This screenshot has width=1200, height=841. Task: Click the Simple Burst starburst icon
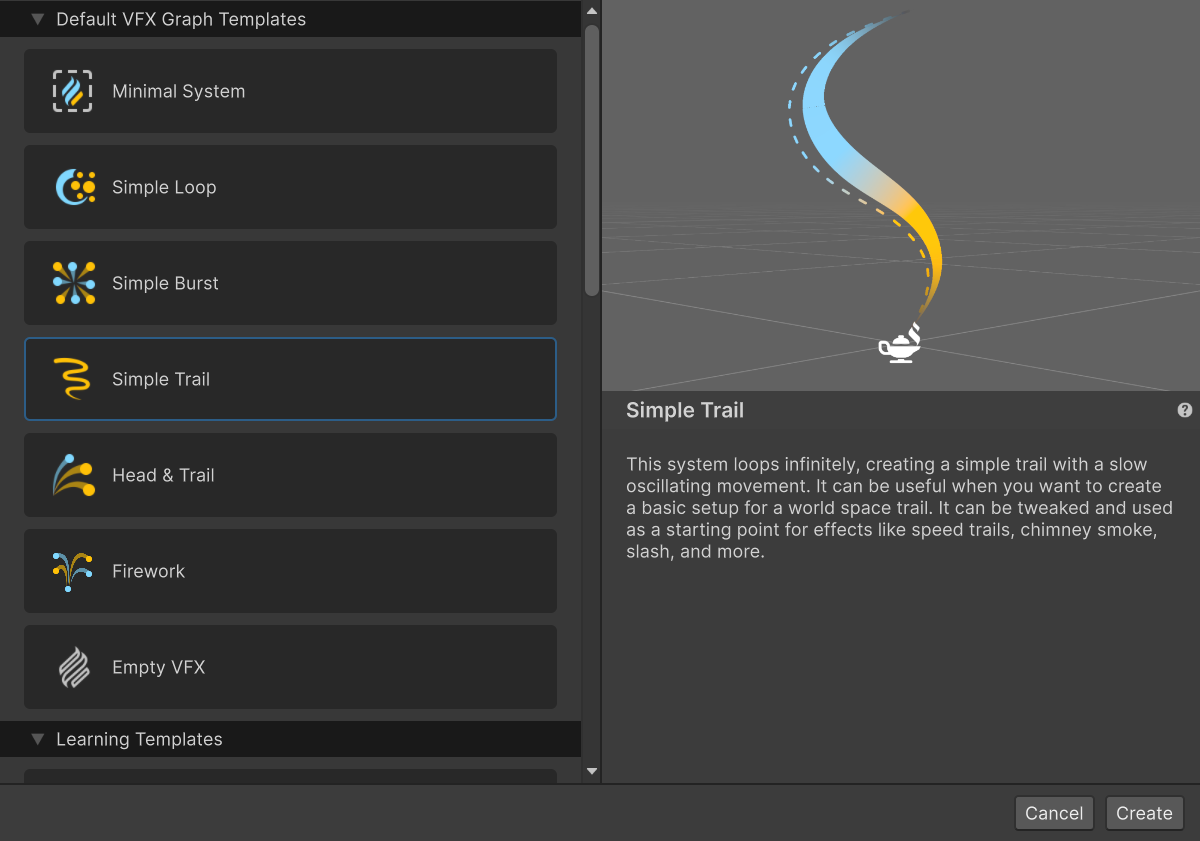tap(74, 283)
